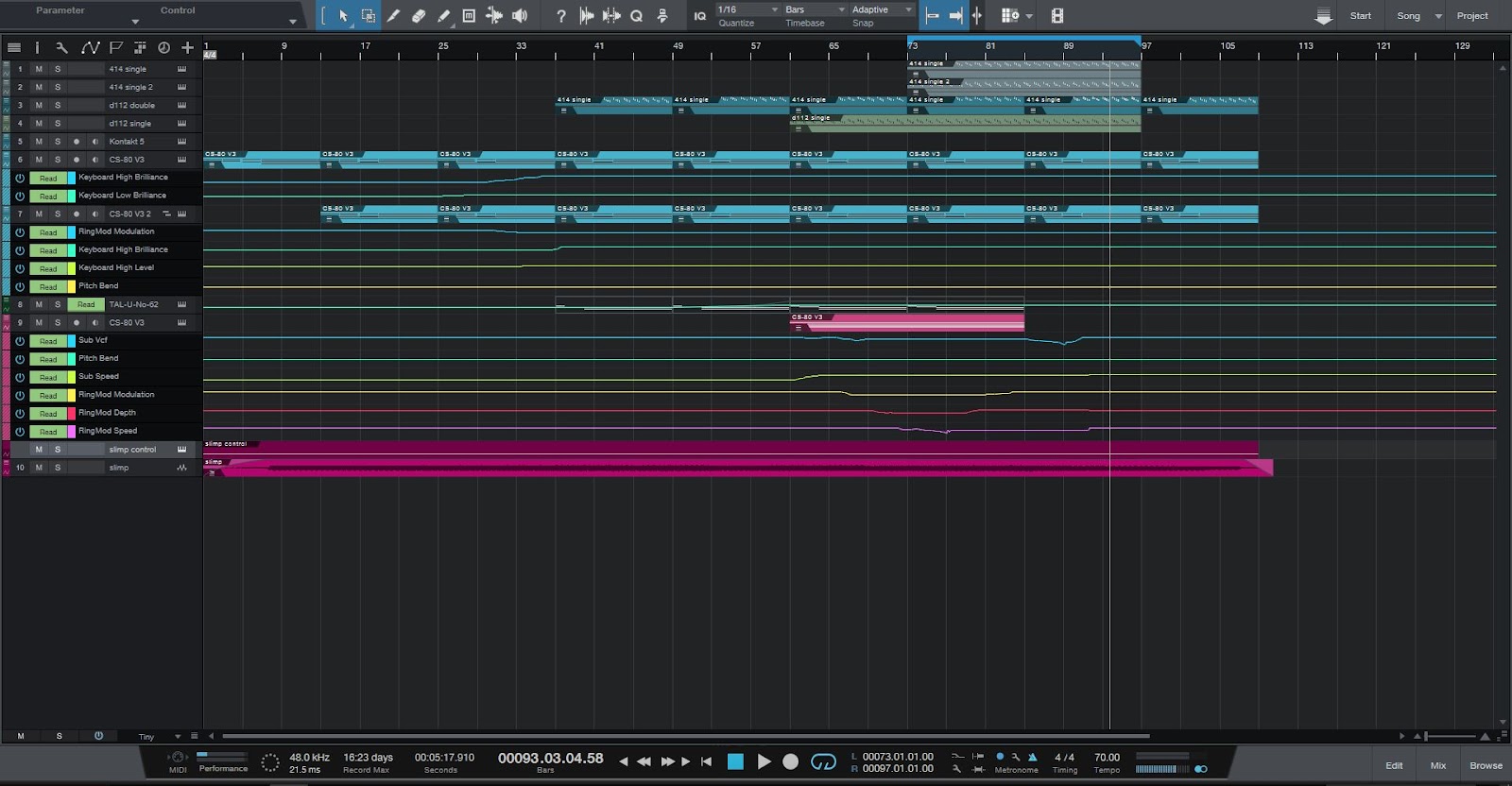Viewport: 1512px width, 786px height.
Task: Click the tempo value 70.00 field
Action: tap(1107, 758)
